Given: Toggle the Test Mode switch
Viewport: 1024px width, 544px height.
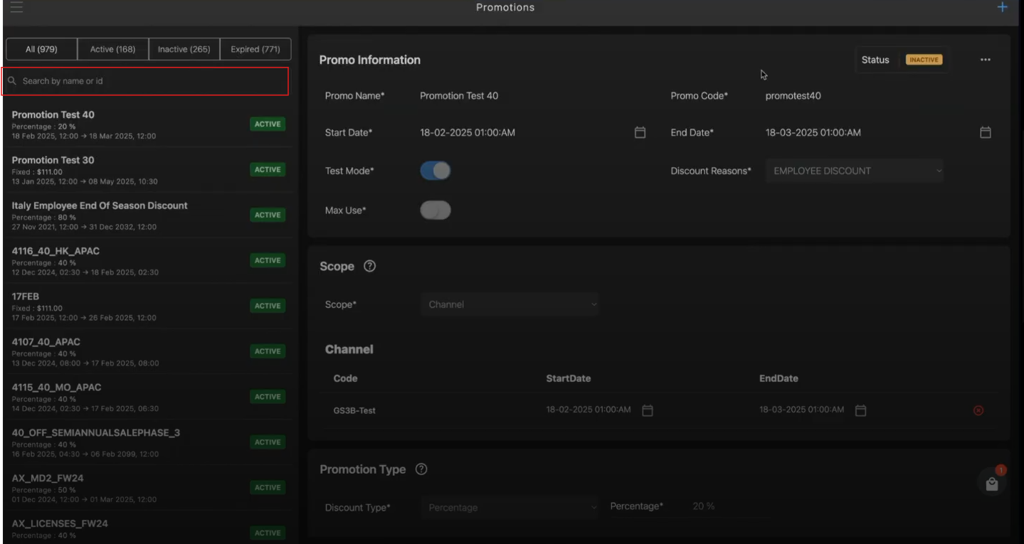Looking at the screenshot, I should coord(436,170).
